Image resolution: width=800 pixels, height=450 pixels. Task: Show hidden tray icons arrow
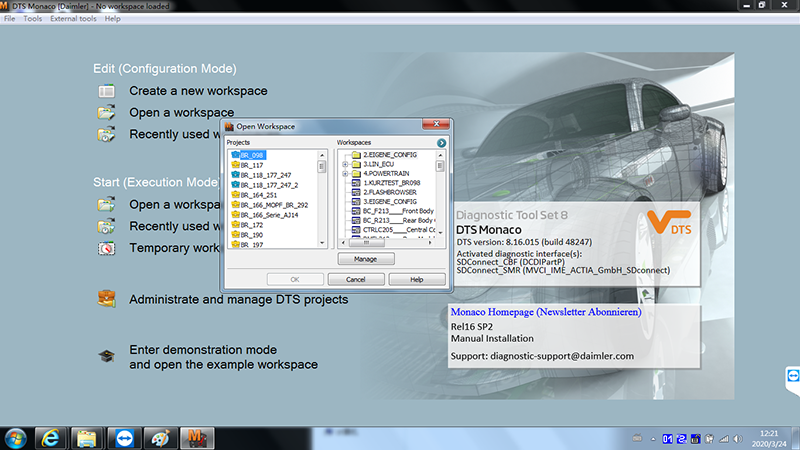[x=653, y=439]
